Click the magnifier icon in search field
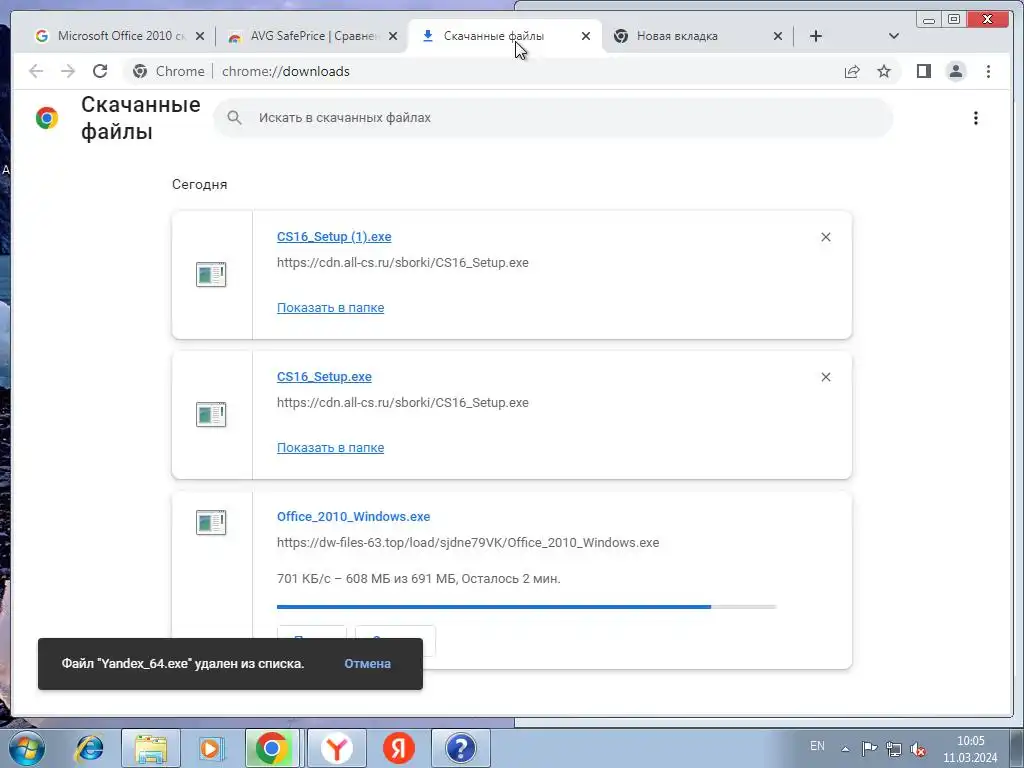This screenshot has width=1024, height=768. [234, 118]
